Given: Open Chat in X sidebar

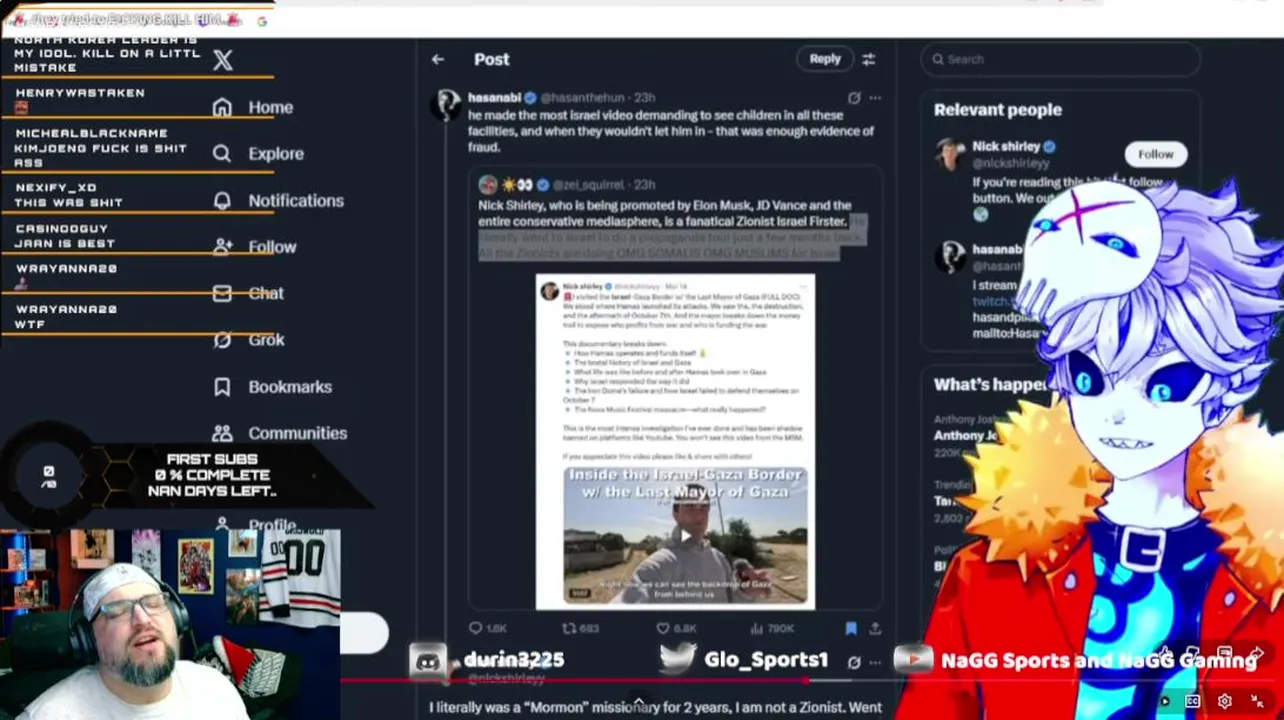Looking at the screenshot, I should click(x=266, y=293).
